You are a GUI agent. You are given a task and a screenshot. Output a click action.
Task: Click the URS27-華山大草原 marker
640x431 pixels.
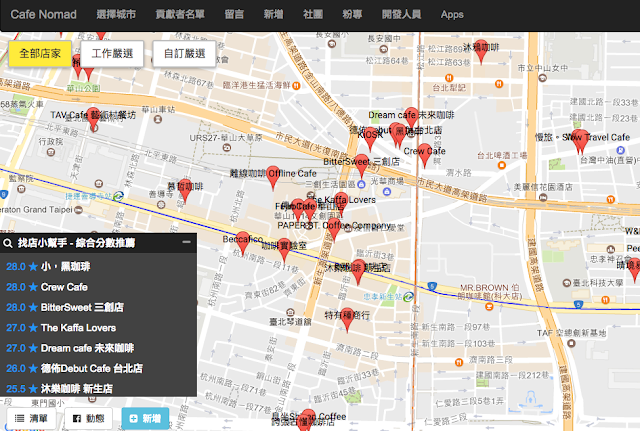(x=227, y=148)
